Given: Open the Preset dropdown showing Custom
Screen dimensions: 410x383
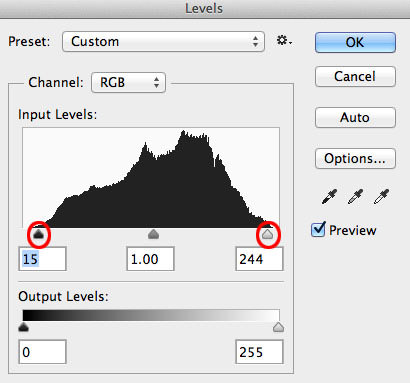Looking at the screenshot, I should (x=163, y=42).
